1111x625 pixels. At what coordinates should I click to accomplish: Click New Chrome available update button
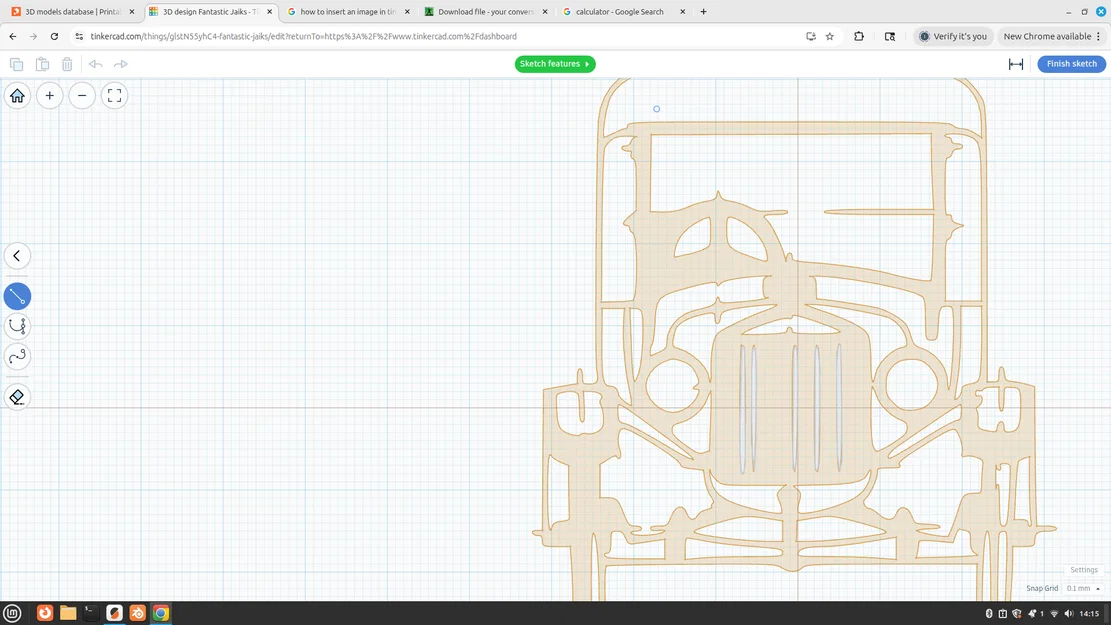[1052, 36]
